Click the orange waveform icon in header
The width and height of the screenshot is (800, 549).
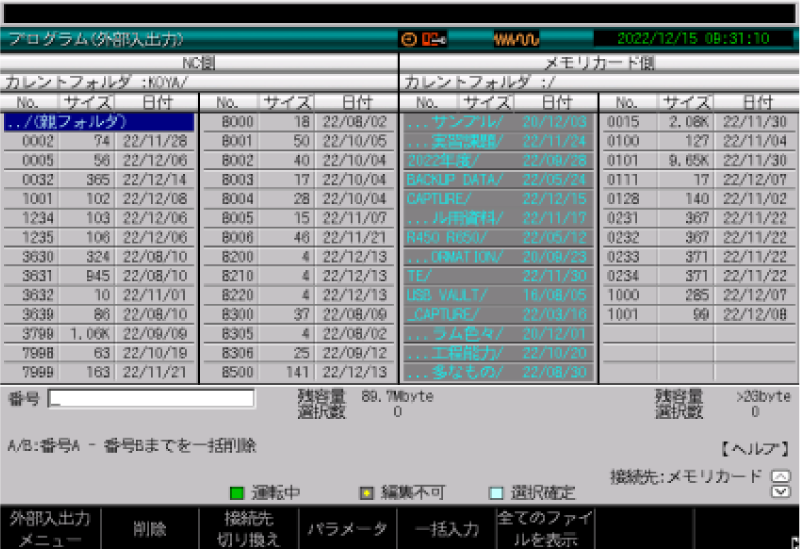[516, 39]
